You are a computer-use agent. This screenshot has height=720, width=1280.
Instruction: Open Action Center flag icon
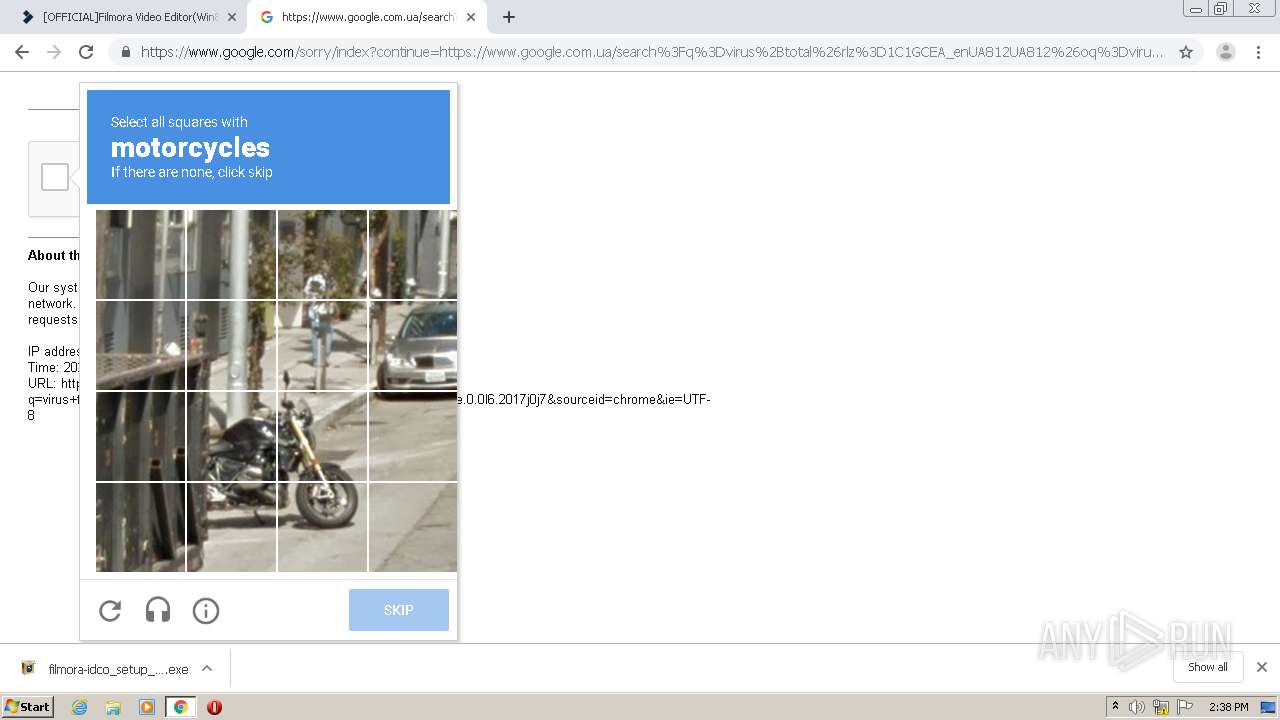pyautogui.click(x=1185, y=707)
